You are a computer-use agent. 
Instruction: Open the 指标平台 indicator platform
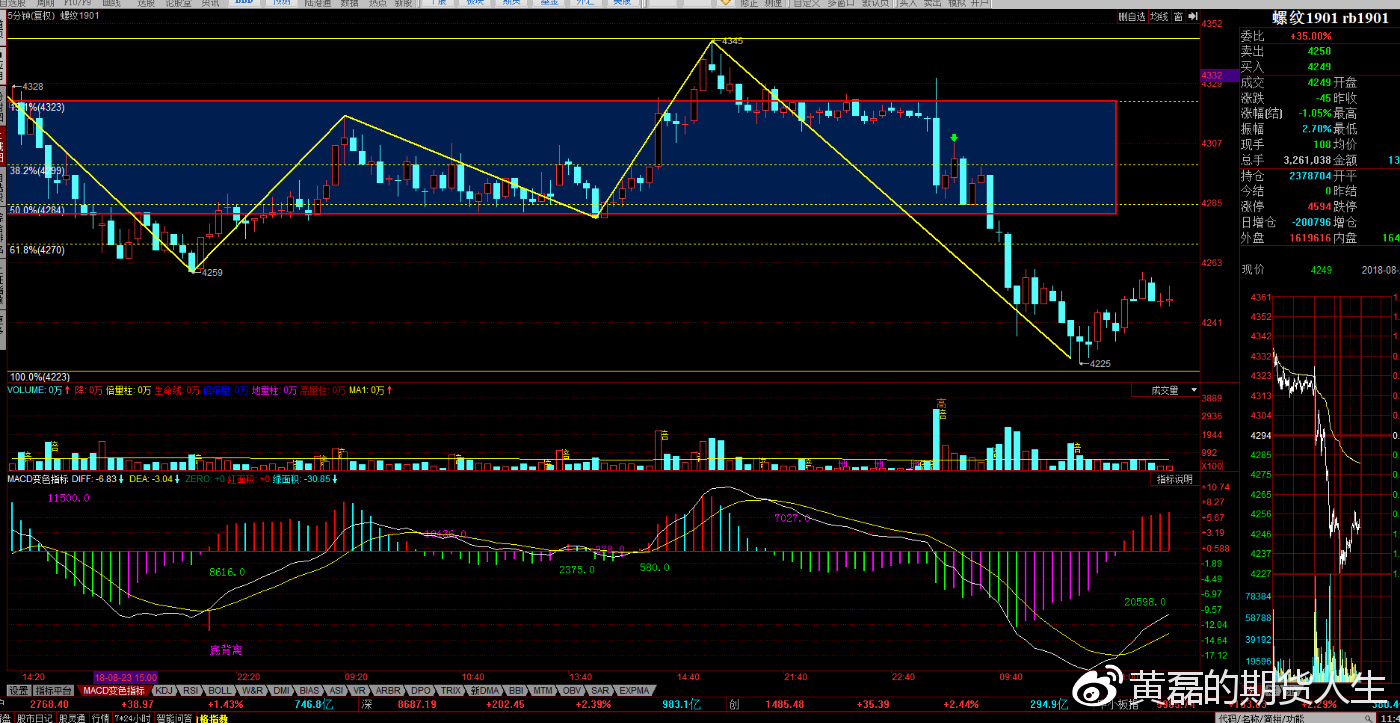point(54,690)
